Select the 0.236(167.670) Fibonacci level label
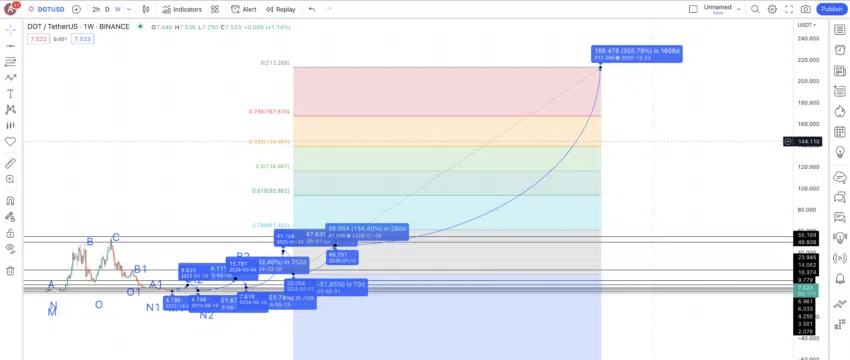 269,112
